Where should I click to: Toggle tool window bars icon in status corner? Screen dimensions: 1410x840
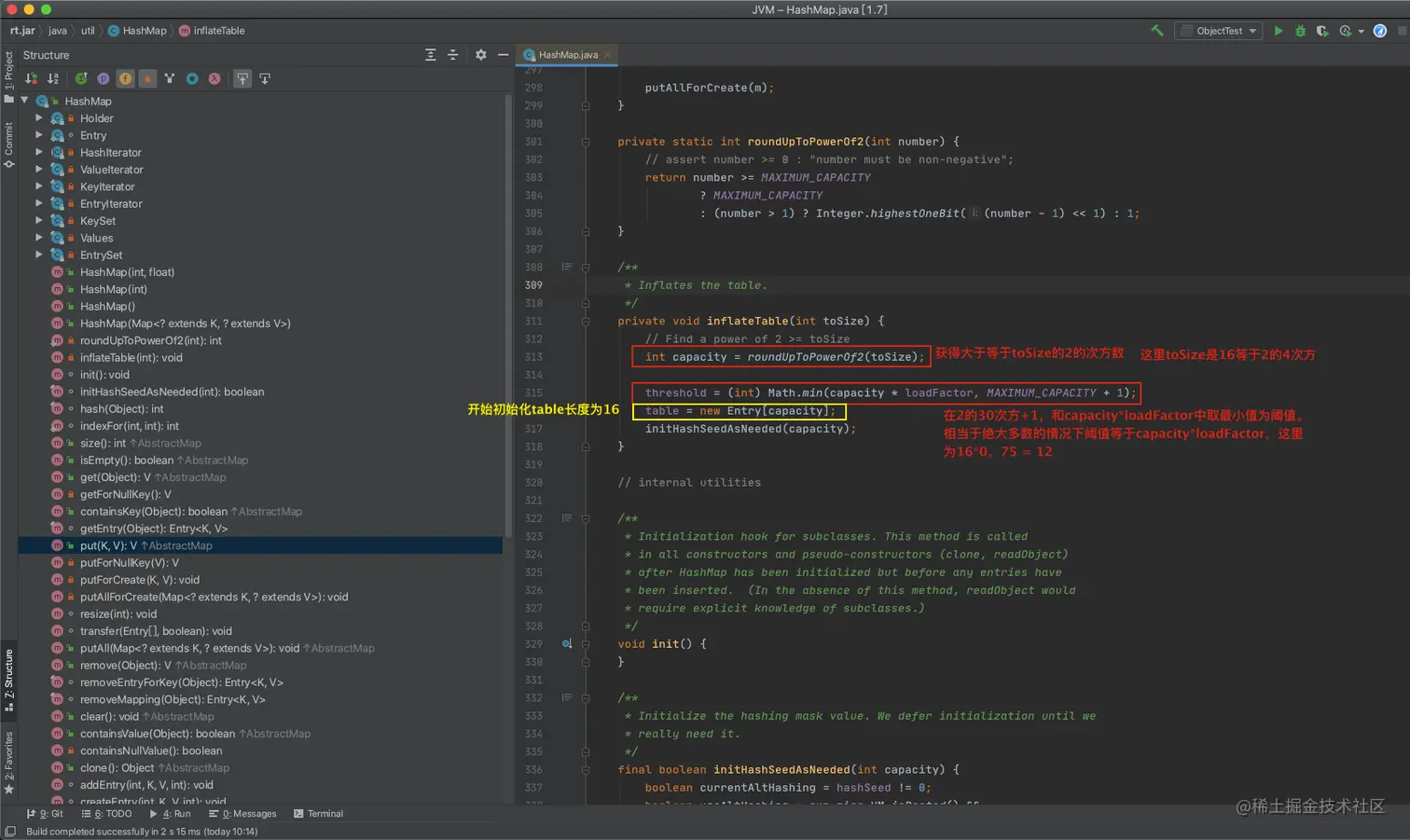pyautogui.click(x=10, y=832)
